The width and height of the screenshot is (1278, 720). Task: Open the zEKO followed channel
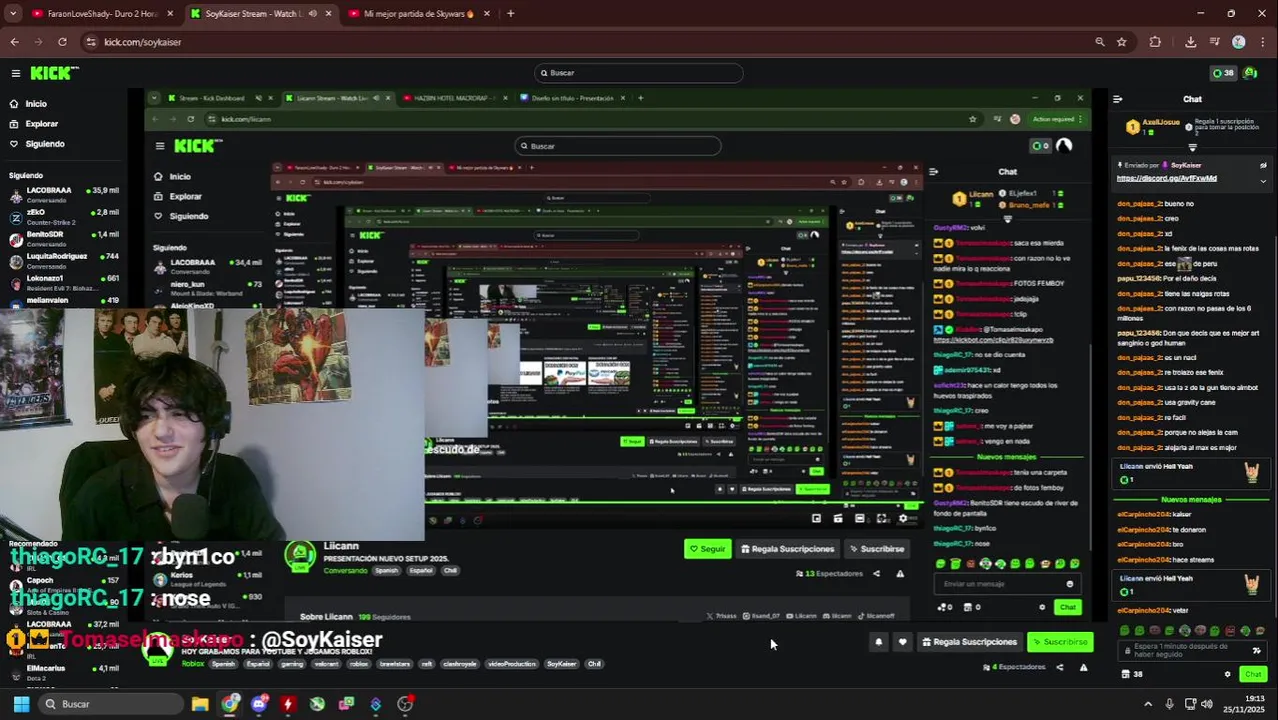(x=64, y=216)
